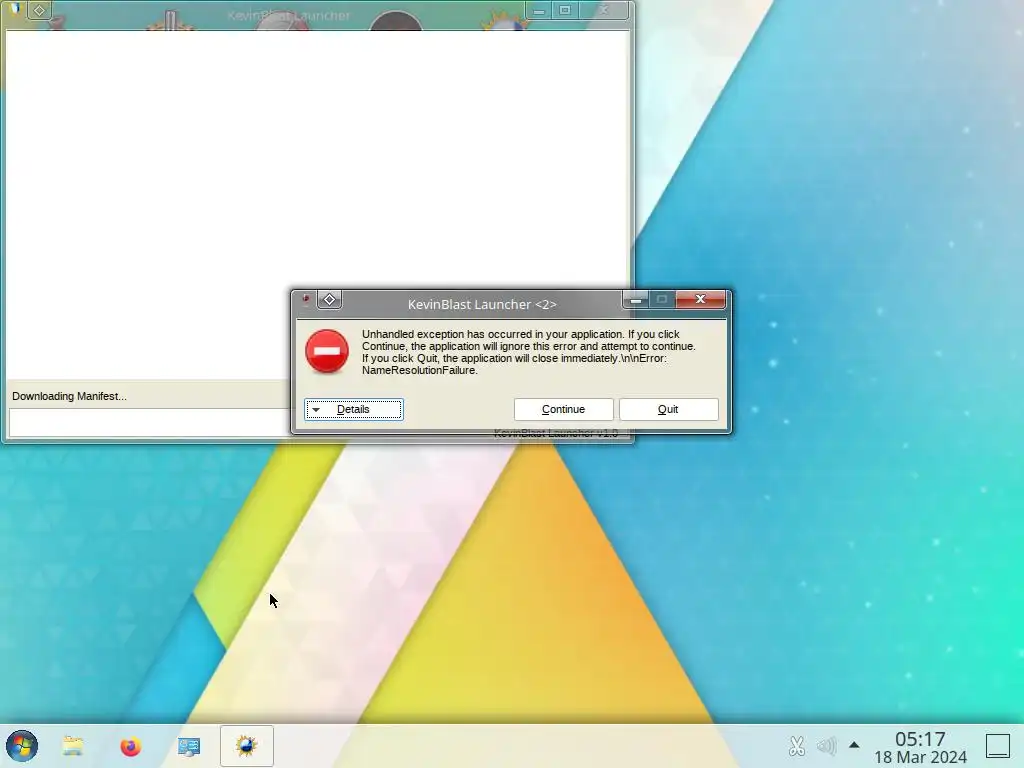Open system settings icon on taskbar
This screenshot has width=1024, height=768.
(189, 746)
